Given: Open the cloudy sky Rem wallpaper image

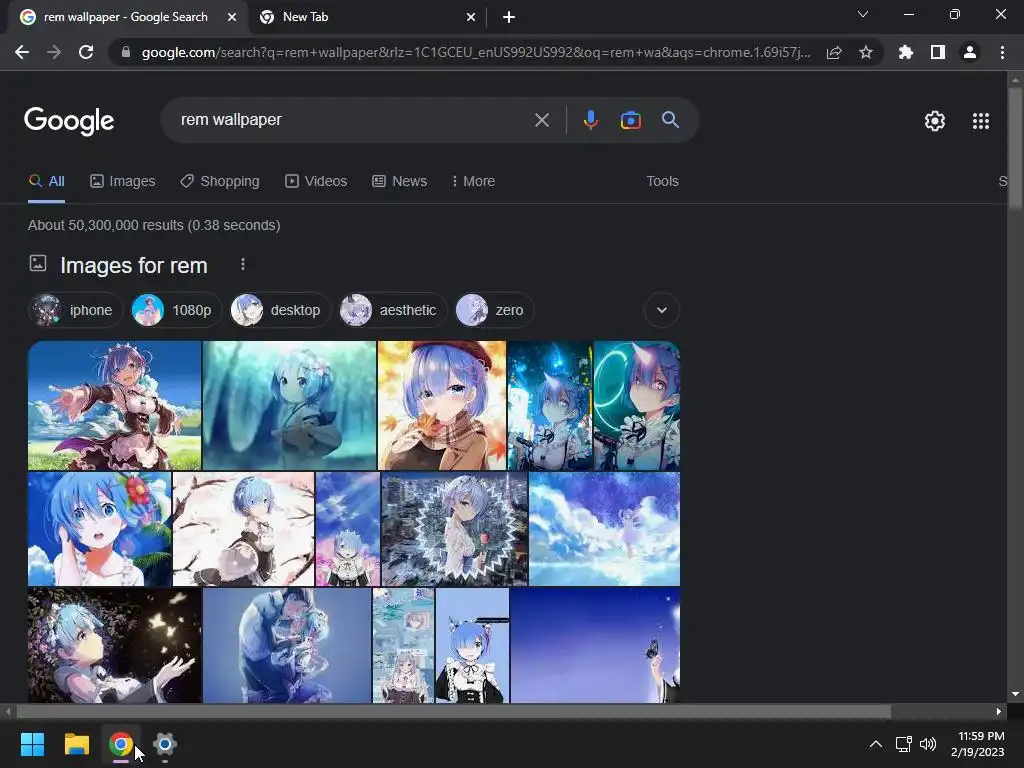Looking at the screenshot, I should coord(604,529).
